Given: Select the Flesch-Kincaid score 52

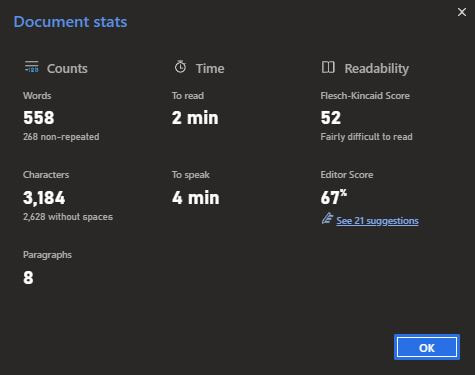Looking at the screenshot, I should click(x=331, y=118).
